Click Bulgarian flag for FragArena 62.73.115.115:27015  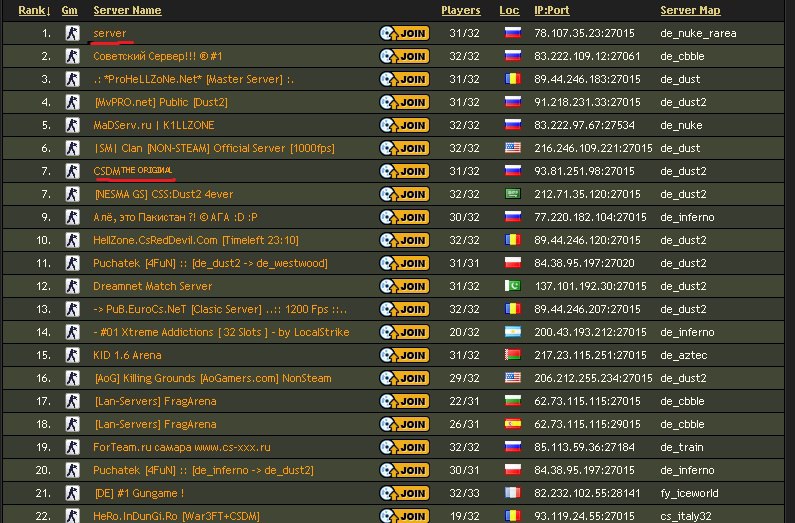pyautogui.click(x=513, y=401)
